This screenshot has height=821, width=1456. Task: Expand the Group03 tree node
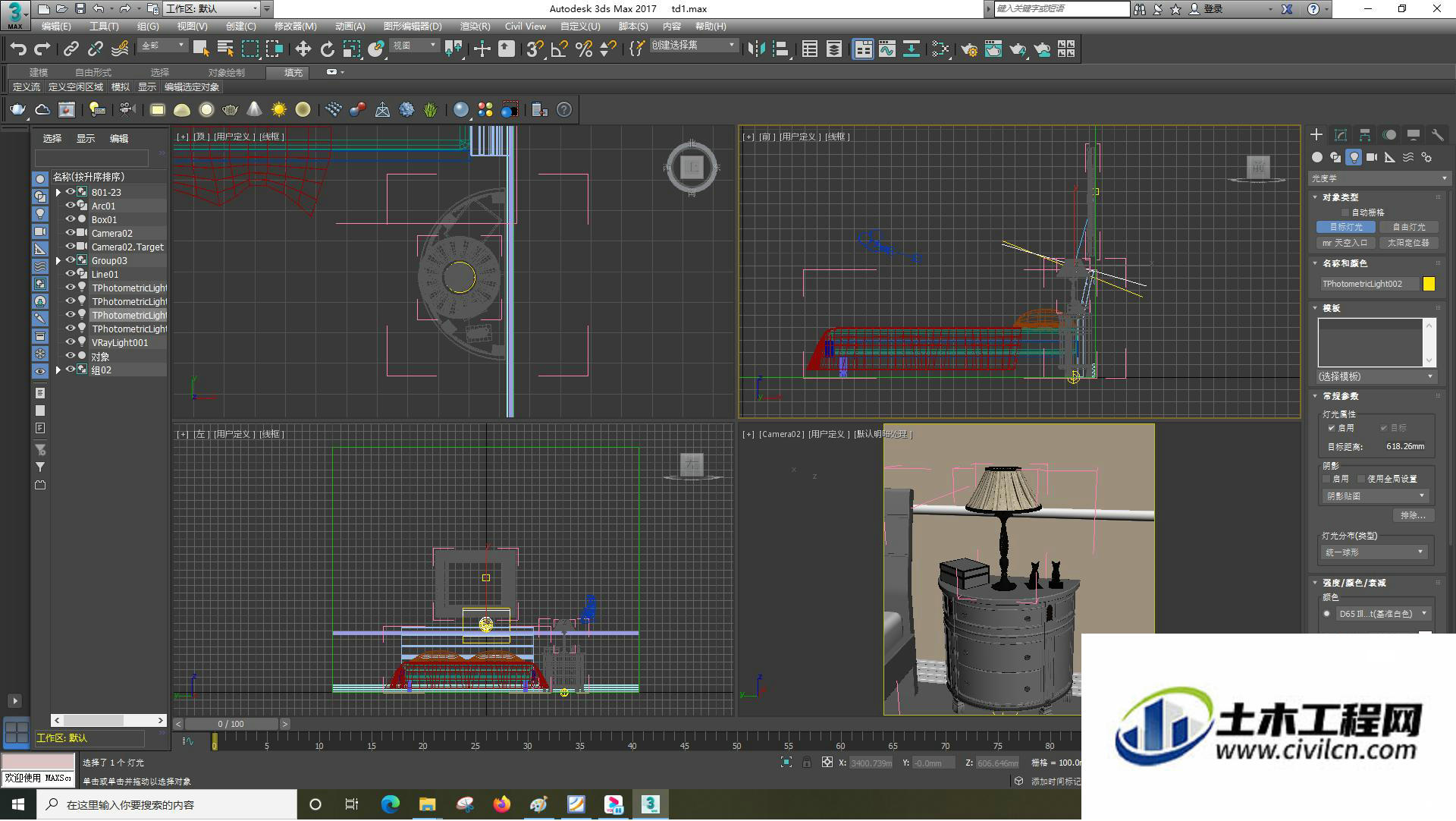coord(58,260)
